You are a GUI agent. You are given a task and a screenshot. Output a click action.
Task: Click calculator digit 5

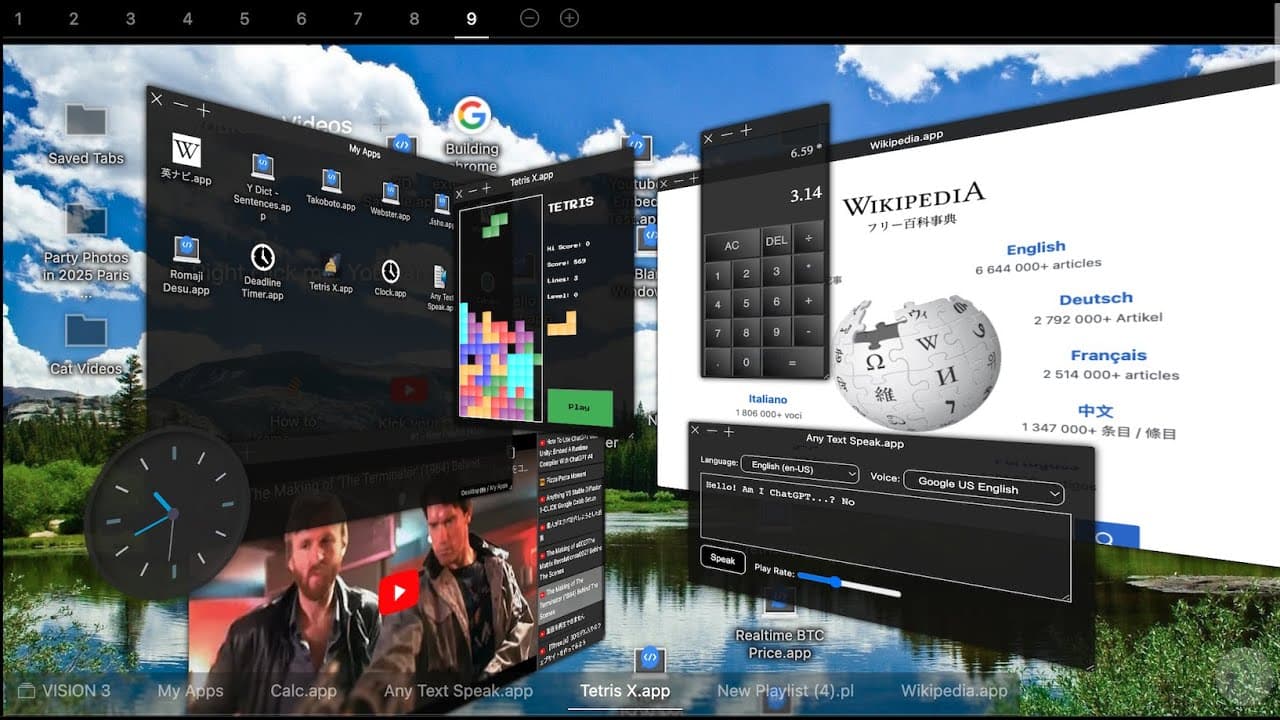(746, 303)
